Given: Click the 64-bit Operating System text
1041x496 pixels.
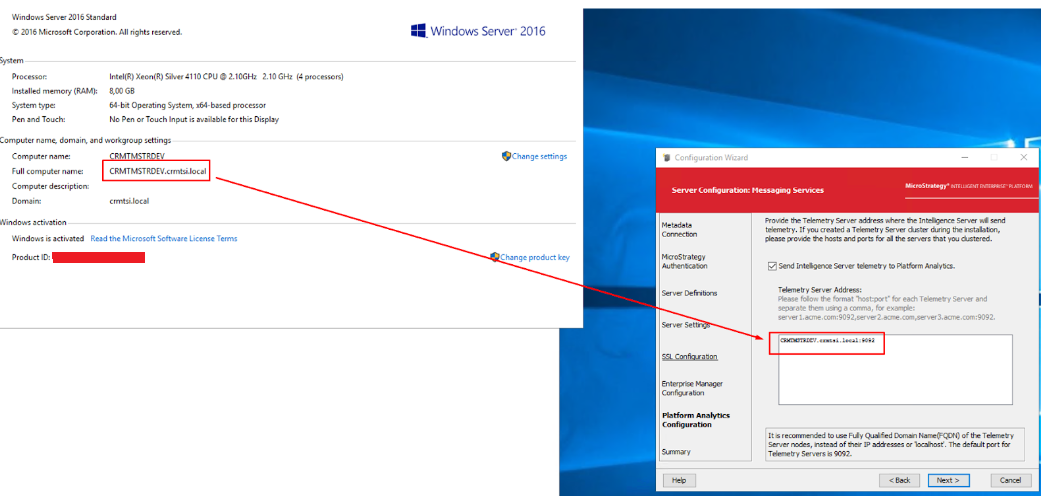Looking at the screenshot, I should [x=187, y=105].
